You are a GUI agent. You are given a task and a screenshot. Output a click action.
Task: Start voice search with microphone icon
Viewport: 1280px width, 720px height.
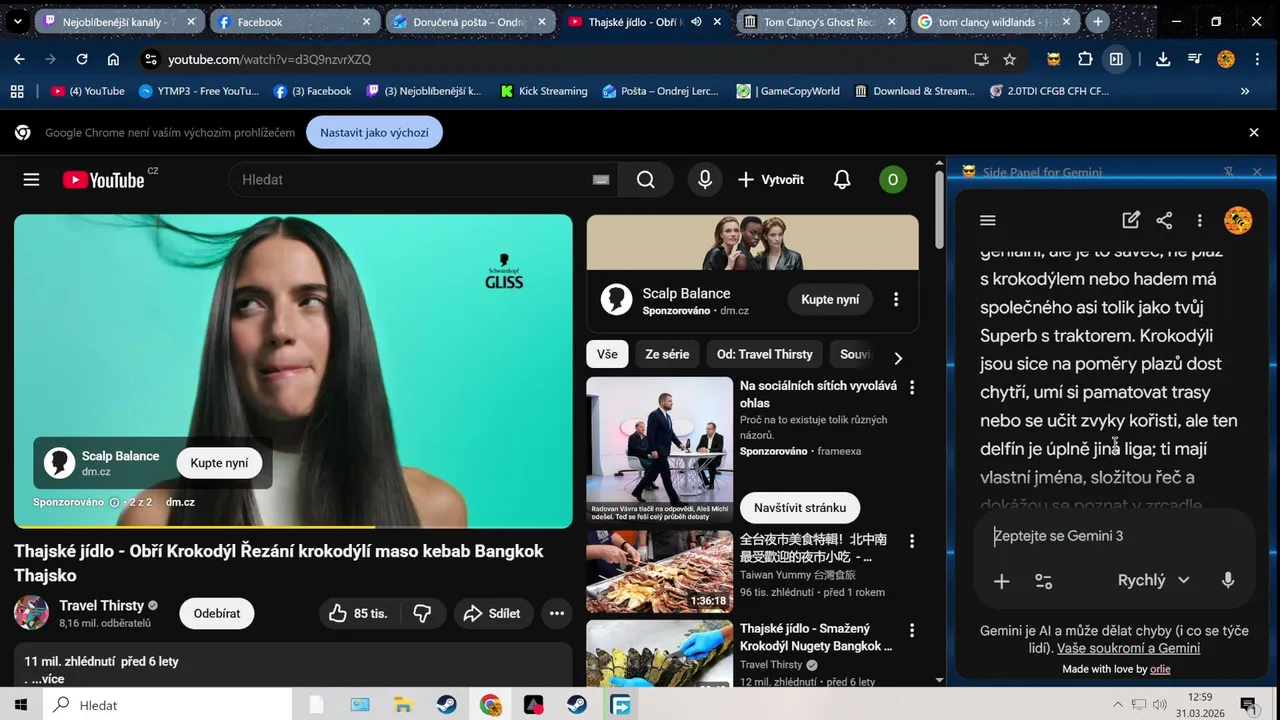(x=705, y=180)
